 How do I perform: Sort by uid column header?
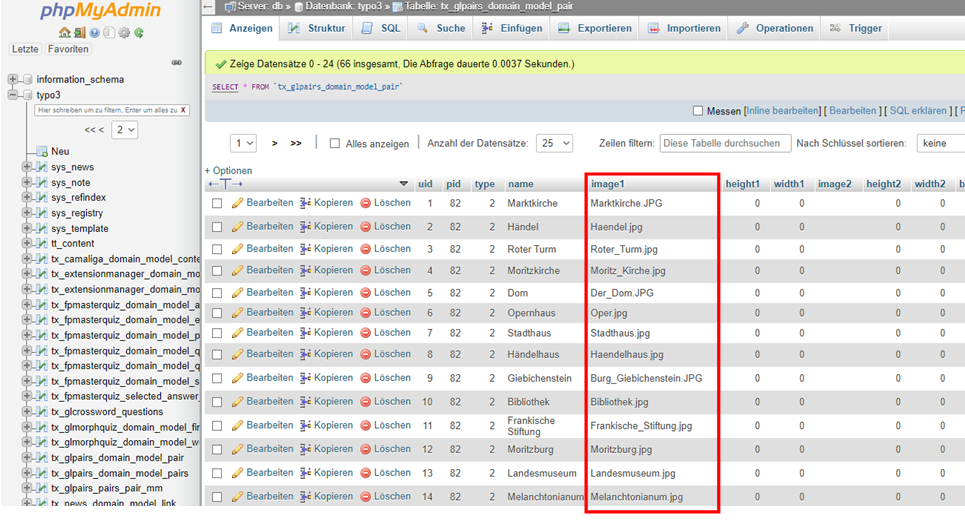425,184
